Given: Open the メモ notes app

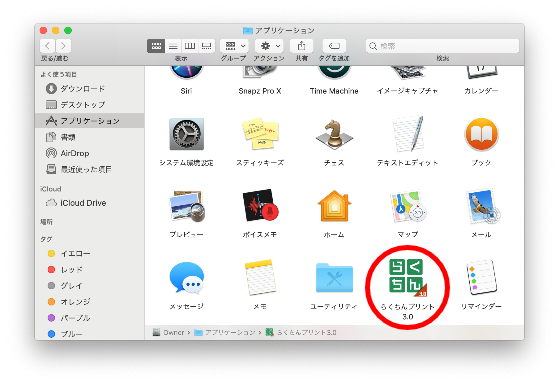Looking at the screenshot, I should tap(260, 278).
